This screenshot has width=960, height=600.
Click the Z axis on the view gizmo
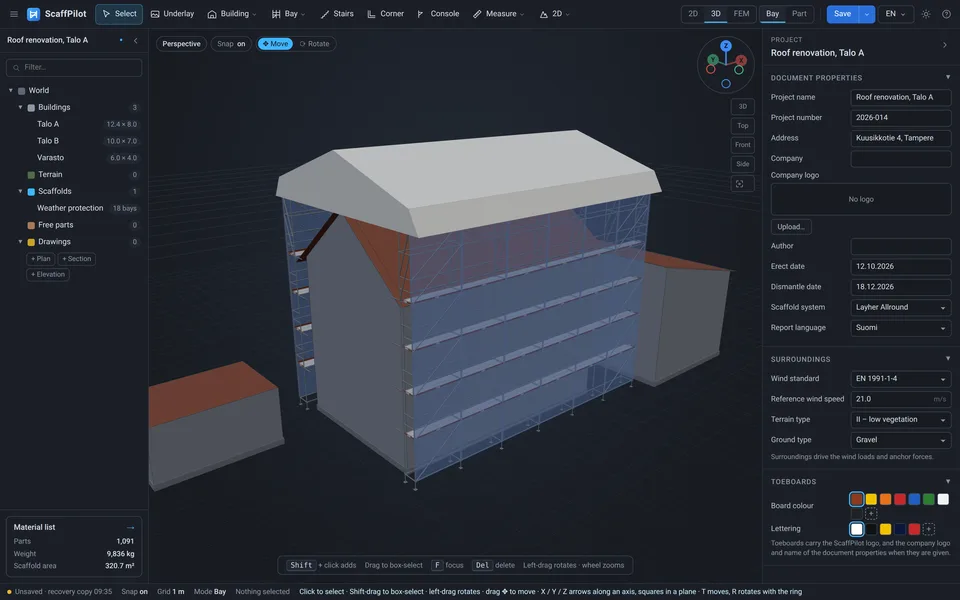tap(726, 46)
